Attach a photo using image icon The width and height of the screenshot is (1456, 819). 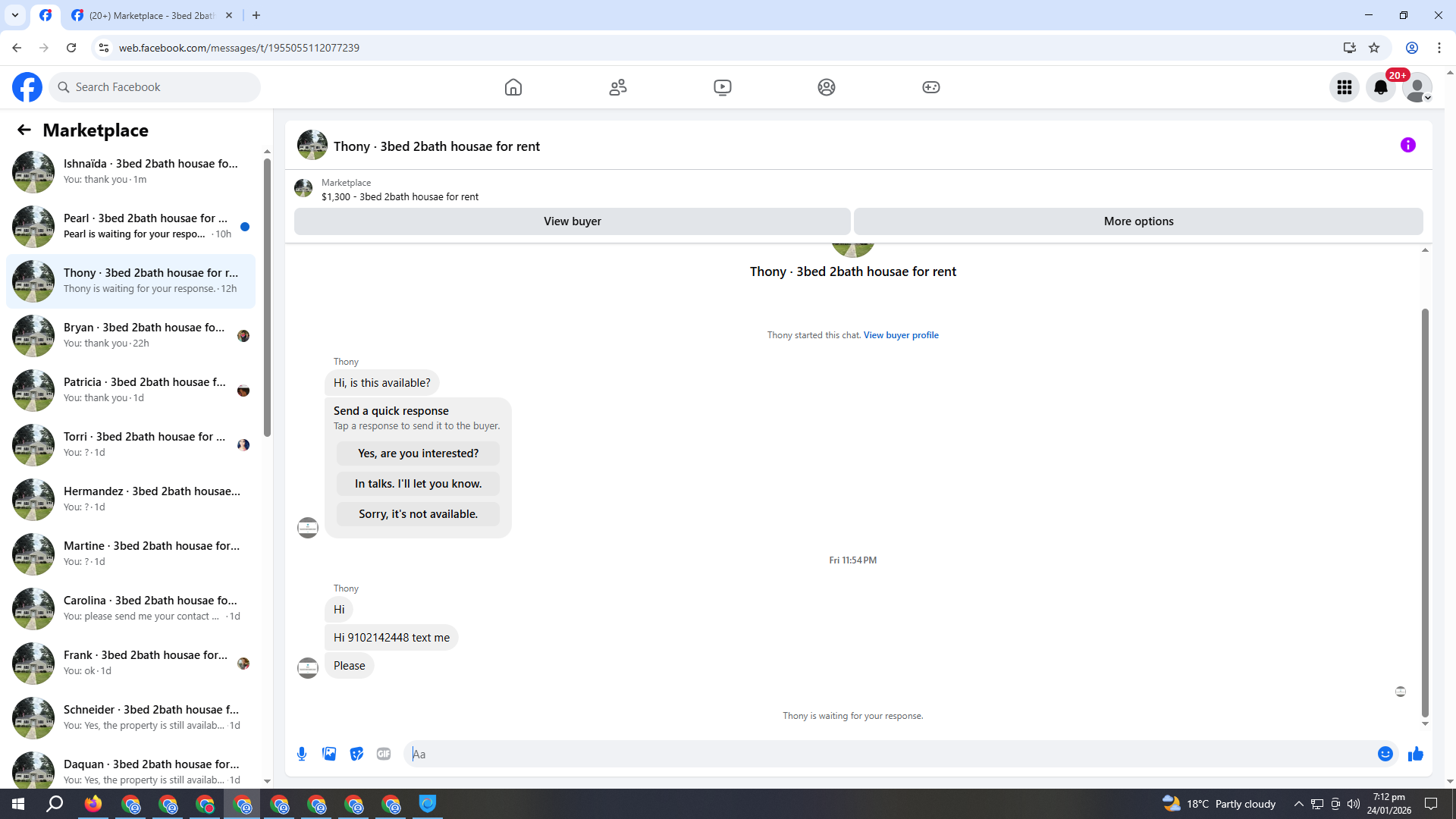tap(329, 754)
